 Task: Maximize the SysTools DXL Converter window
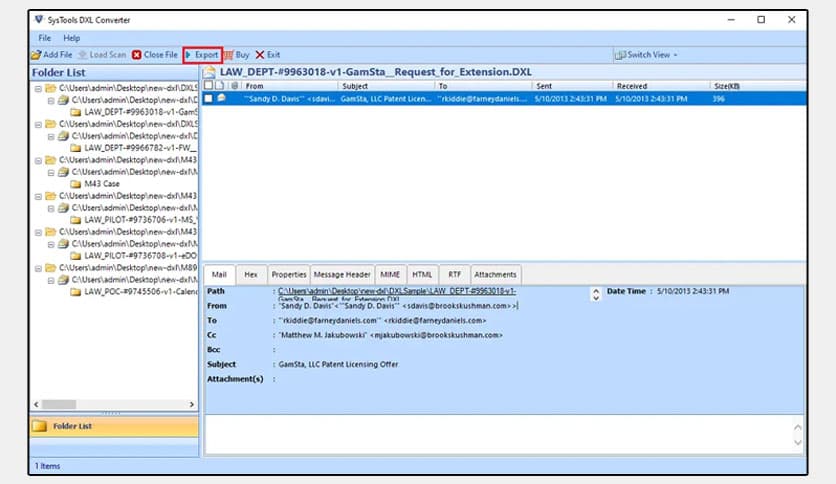(x=761, y=20)
